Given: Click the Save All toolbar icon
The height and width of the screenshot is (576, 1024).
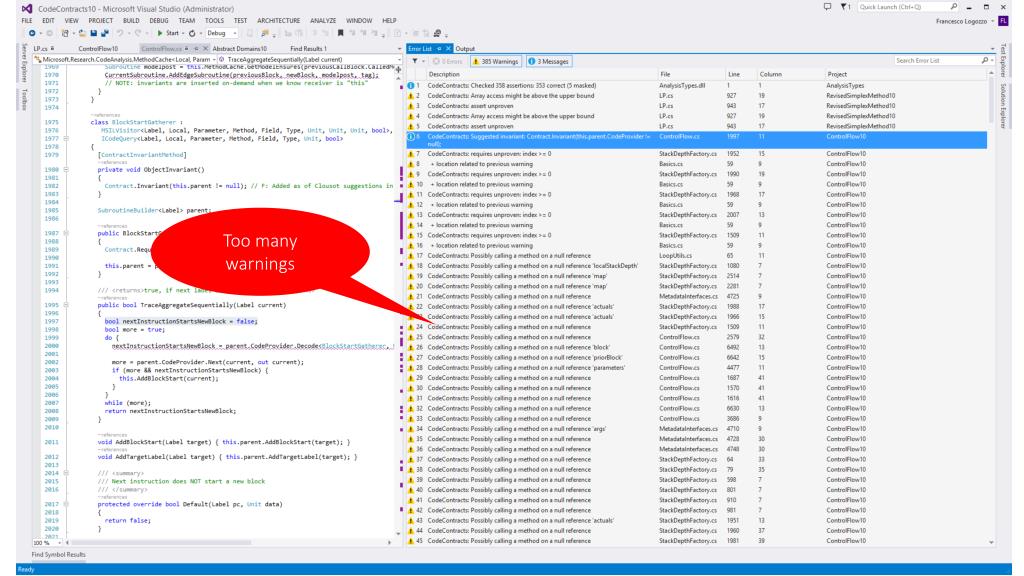Looking at the screenshot, I should 104,33.
